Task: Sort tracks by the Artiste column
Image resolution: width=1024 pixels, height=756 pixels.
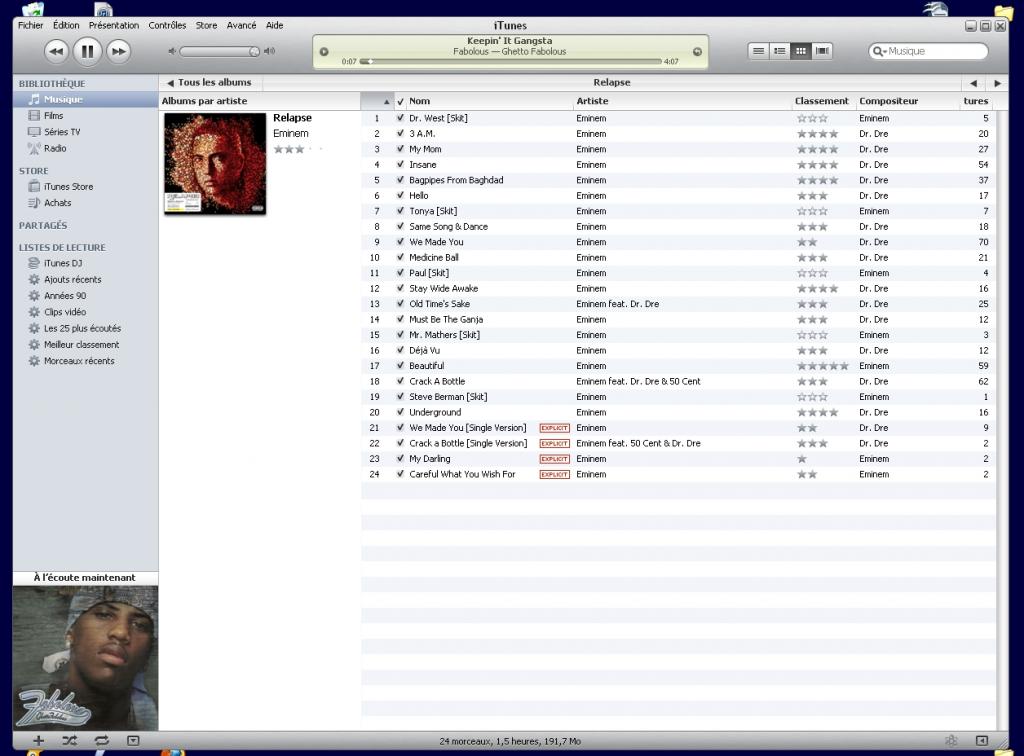Action: tap(682, 101)
